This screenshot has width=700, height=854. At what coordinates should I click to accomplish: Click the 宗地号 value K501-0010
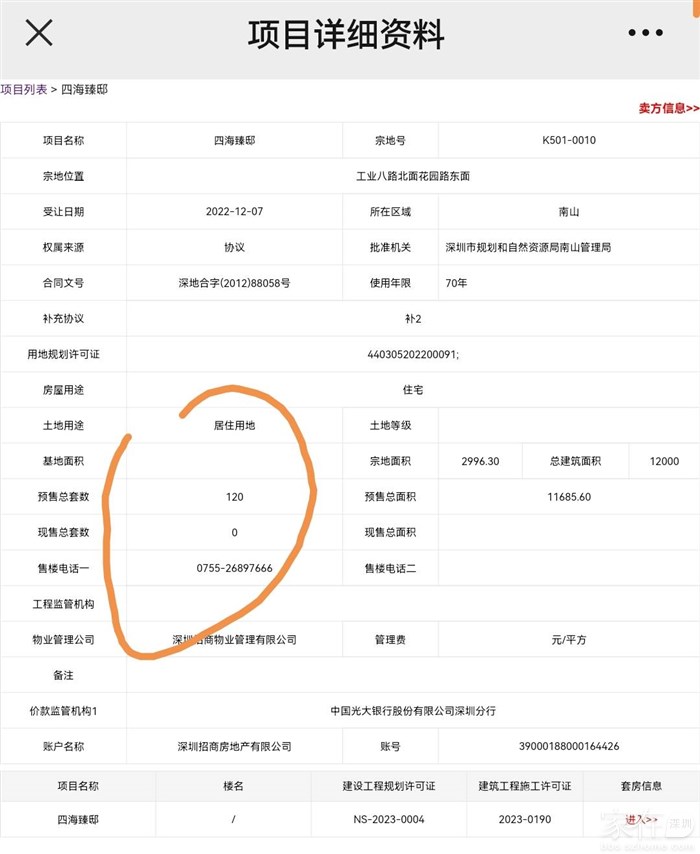pyautogui.click(x=568, y=141)
